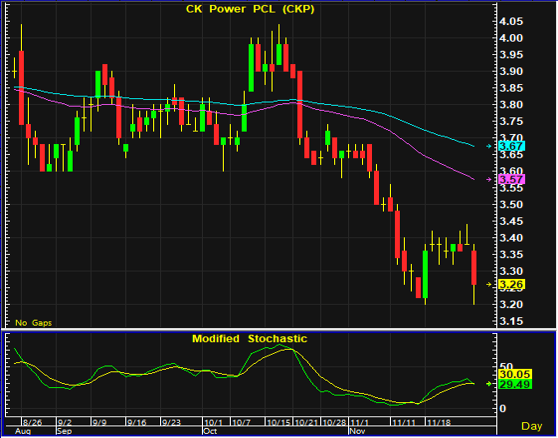
Task: Click the Modified Stochastic panel title
Action: pyautogui.click(x=249, y=338)
